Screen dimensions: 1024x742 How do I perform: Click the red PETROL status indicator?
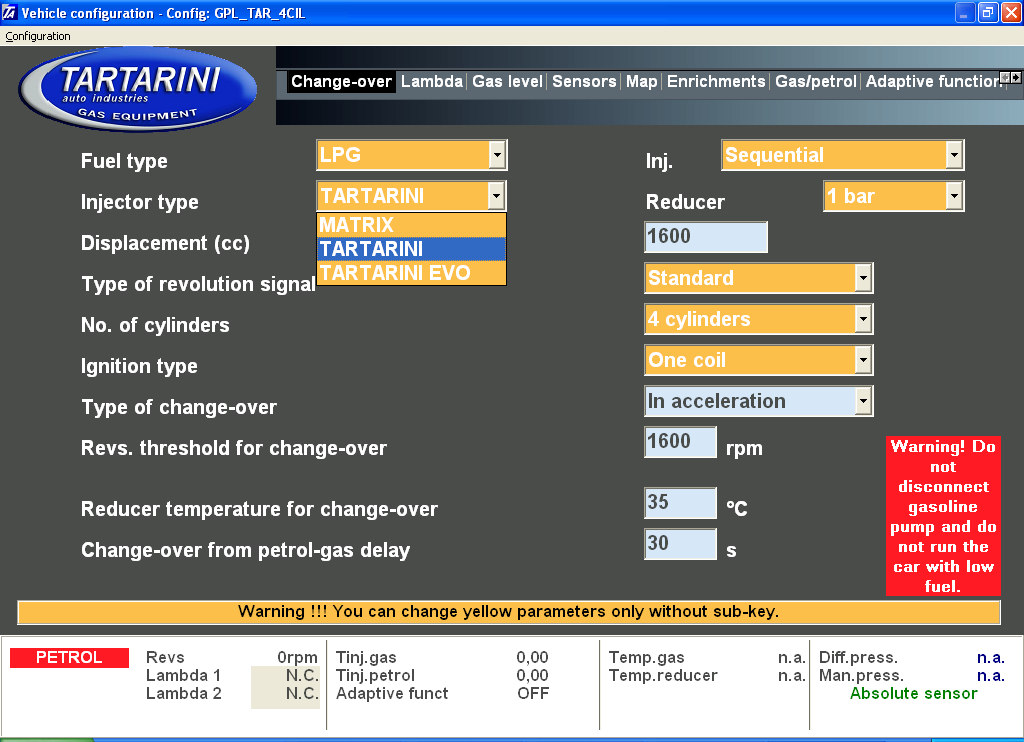pyautogui.click(x=69, y=658)
